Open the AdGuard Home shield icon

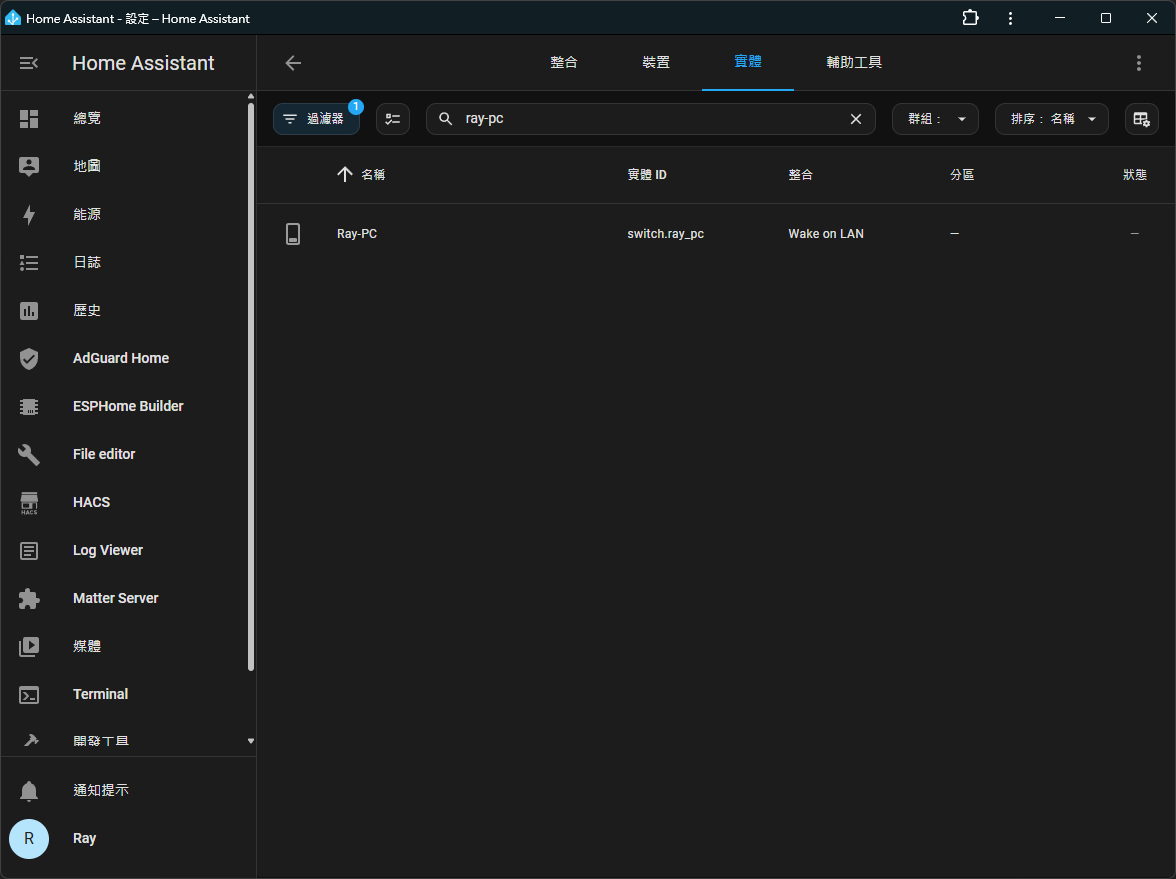(28, 358)
